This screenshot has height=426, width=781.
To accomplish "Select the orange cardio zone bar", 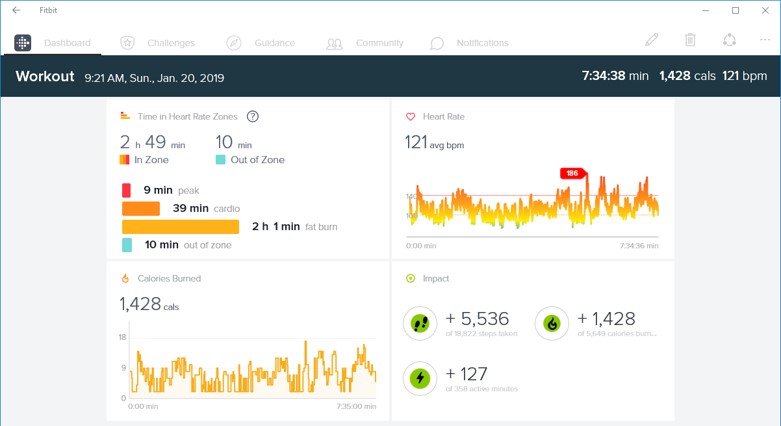I will [141, 208].
